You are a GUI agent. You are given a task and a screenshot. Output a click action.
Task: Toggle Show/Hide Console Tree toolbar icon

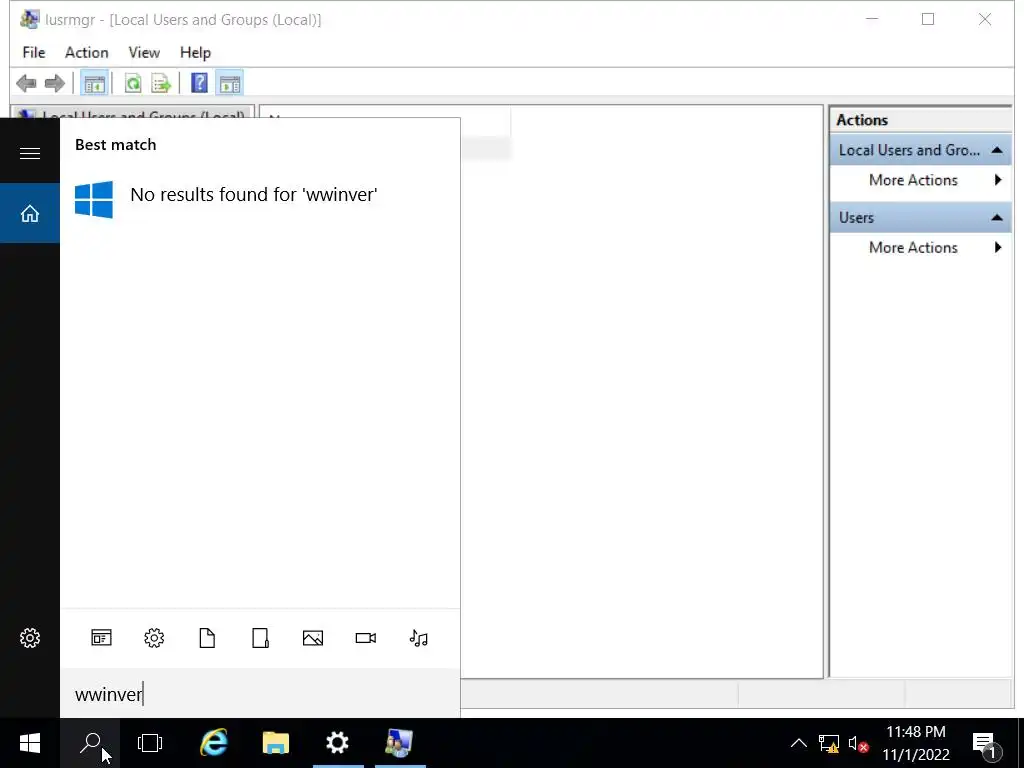click(x=94, y=84)
